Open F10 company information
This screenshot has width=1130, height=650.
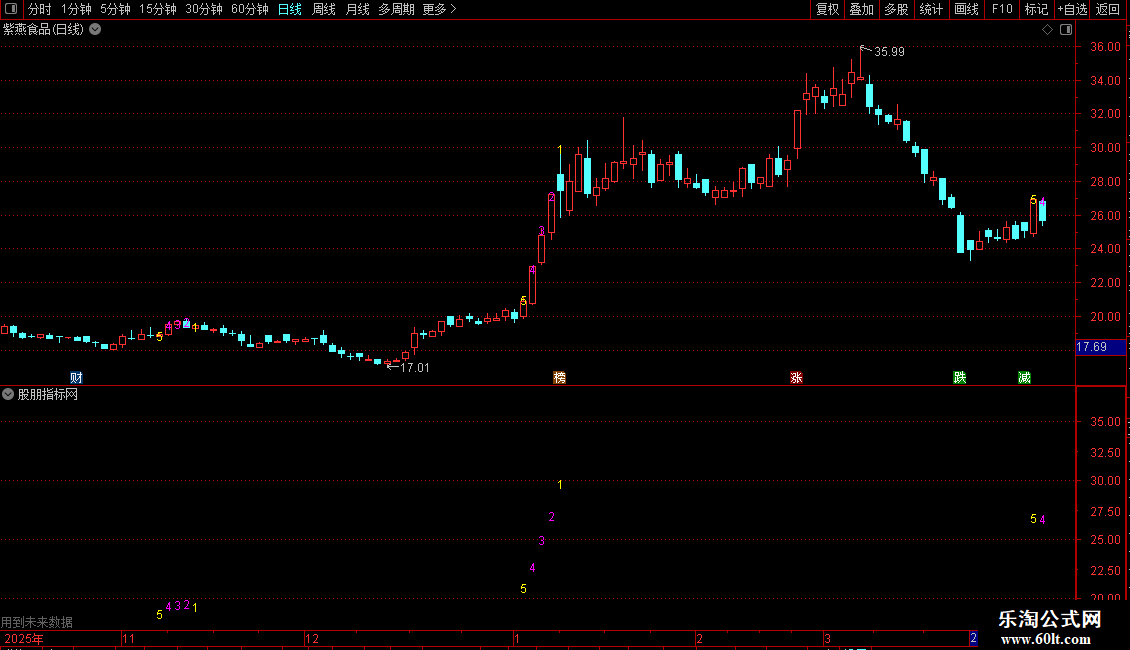click(x=1002, y=9)
